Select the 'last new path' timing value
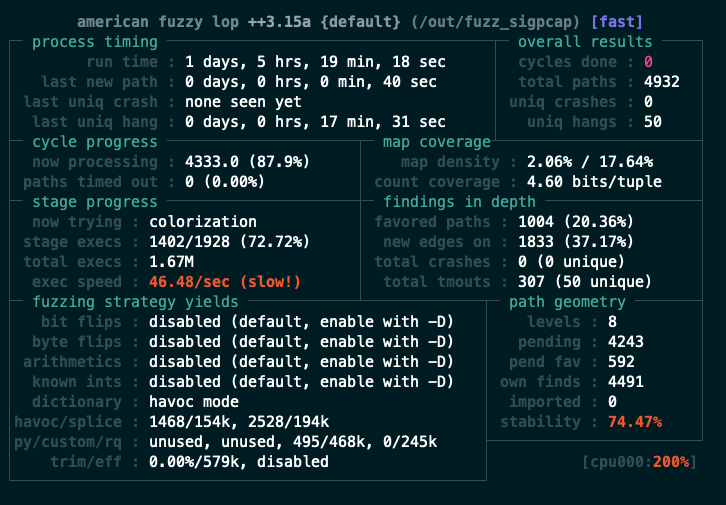Viewport: 726px width, 505px height. pyautogui.click(x=311, y=82)
